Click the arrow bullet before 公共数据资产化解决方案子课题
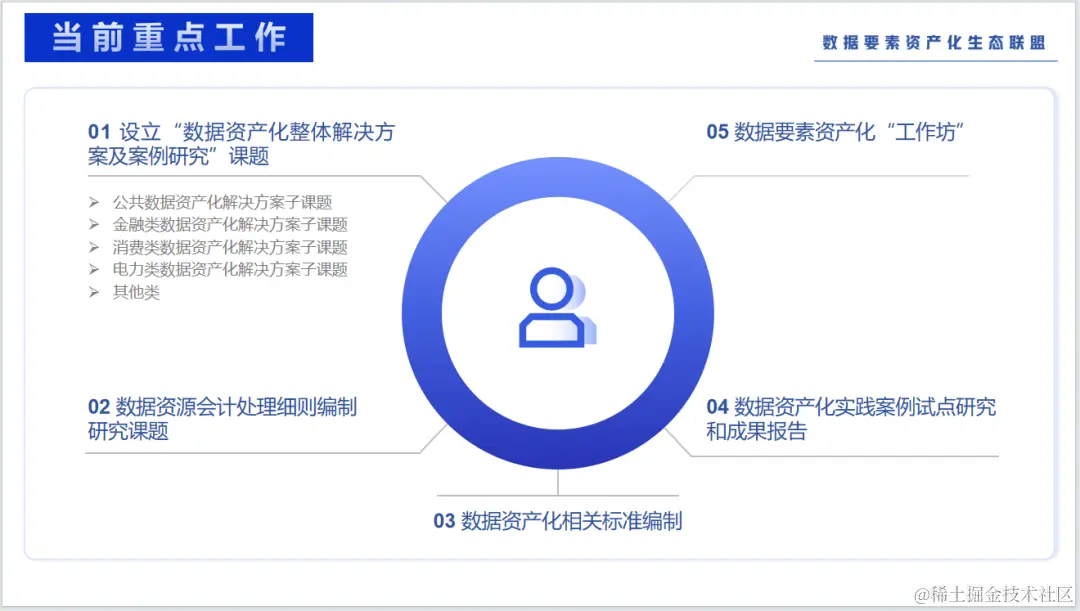This screenshot has width=1080, height=611. pos(94,202)
